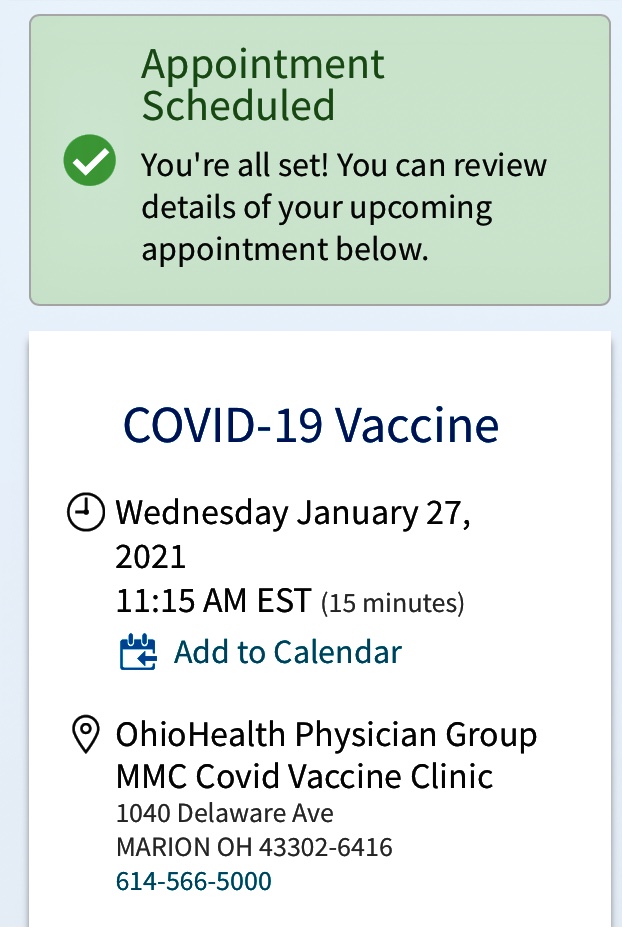Open the Add to Calendar link
This screenshot has height=927, width=622.
click(x=287, y=652)
